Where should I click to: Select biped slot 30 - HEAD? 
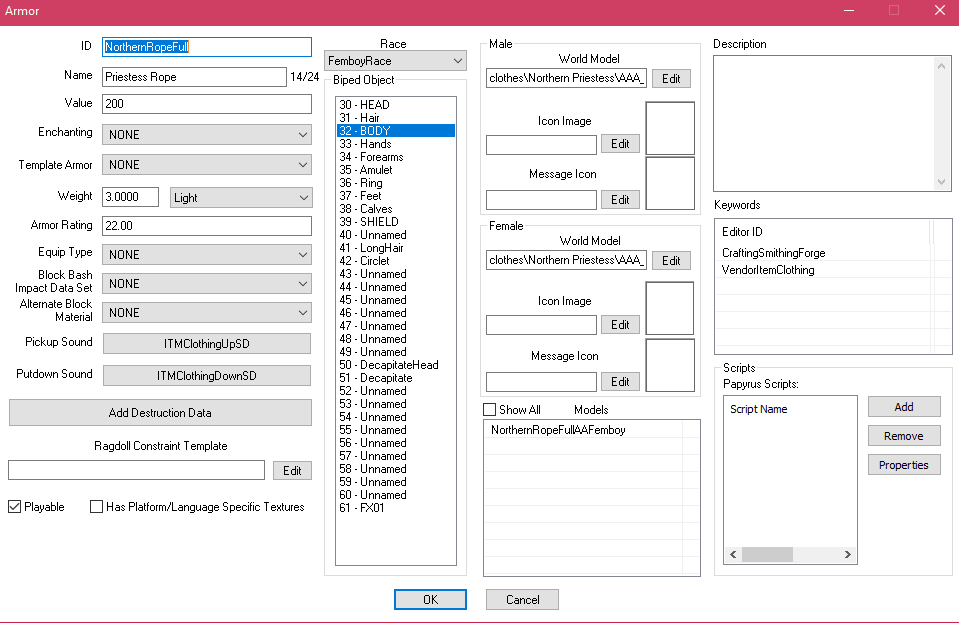click(x=396, y=105)
